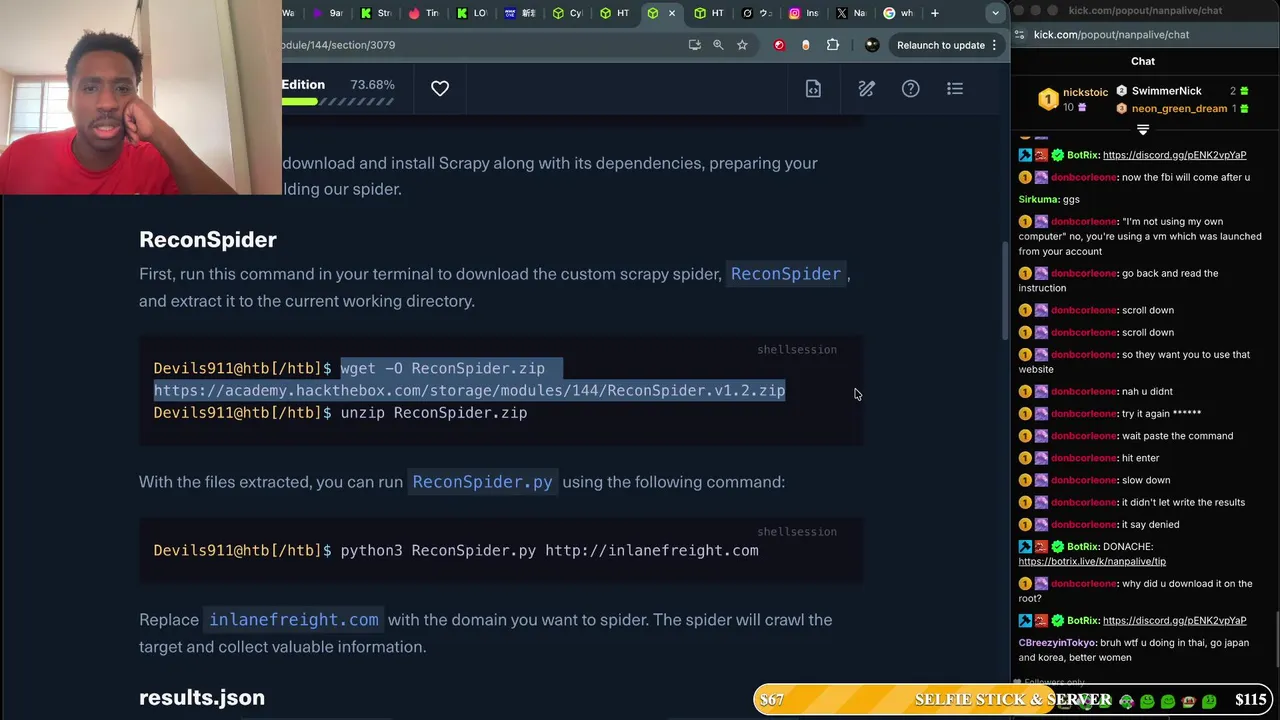Click the inline 'inlanefreight.com' code label

[294, 620]
